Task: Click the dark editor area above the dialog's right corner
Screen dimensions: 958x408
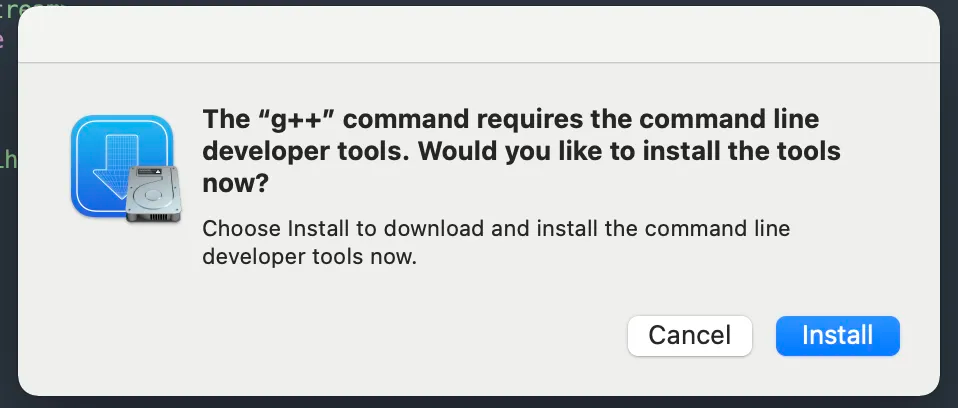Action: point(949,5)
